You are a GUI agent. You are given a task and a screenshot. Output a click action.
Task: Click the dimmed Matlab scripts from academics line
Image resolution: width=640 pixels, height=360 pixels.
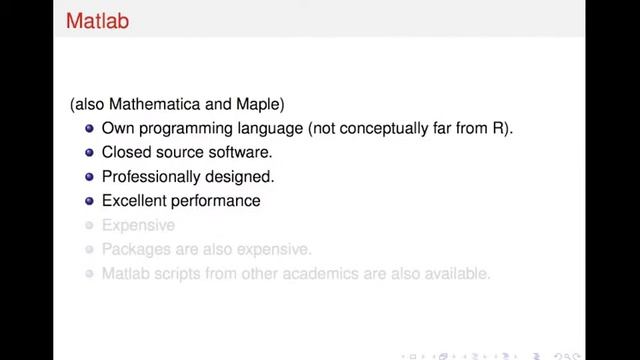(x=296, y=273)
